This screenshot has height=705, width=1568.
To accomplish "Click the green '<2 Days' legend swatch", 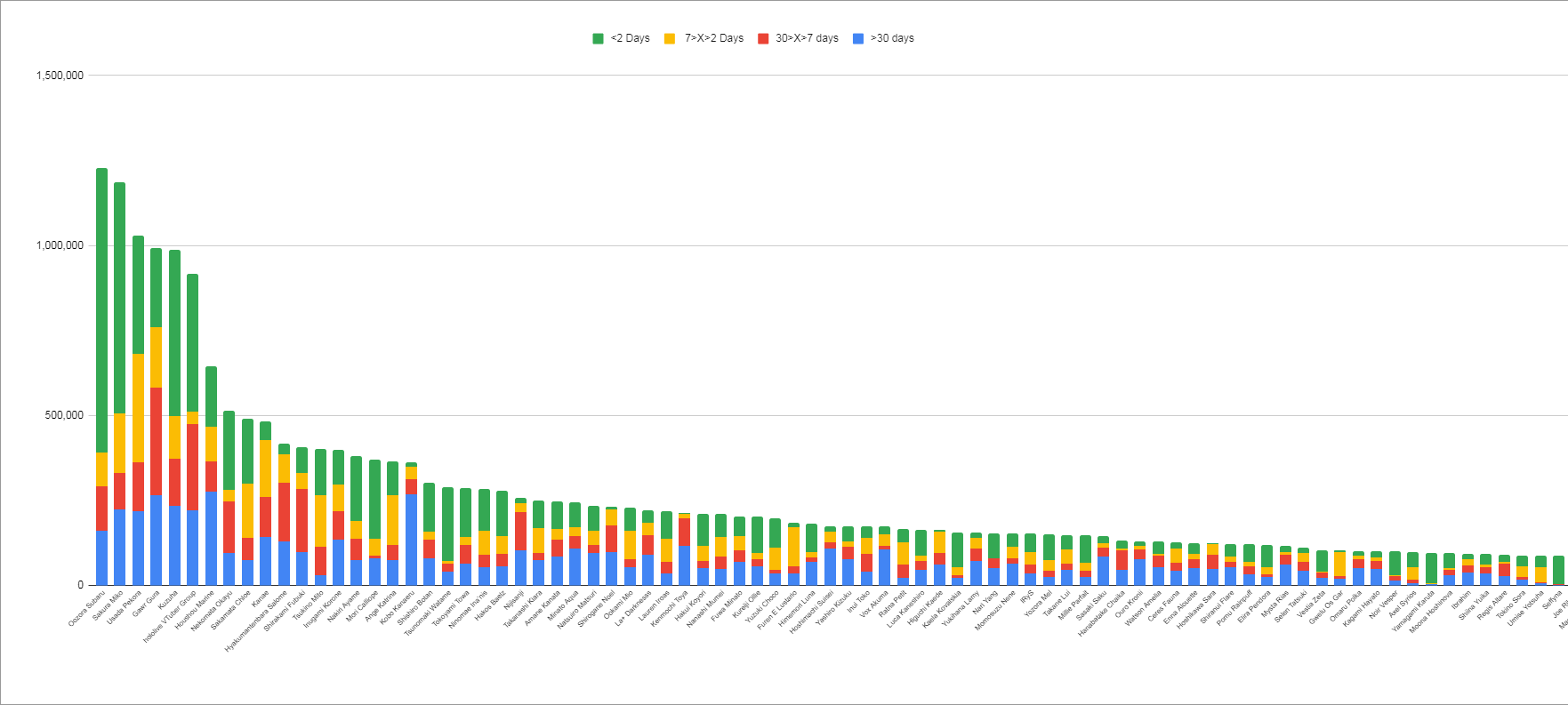I will pos(599,38).
